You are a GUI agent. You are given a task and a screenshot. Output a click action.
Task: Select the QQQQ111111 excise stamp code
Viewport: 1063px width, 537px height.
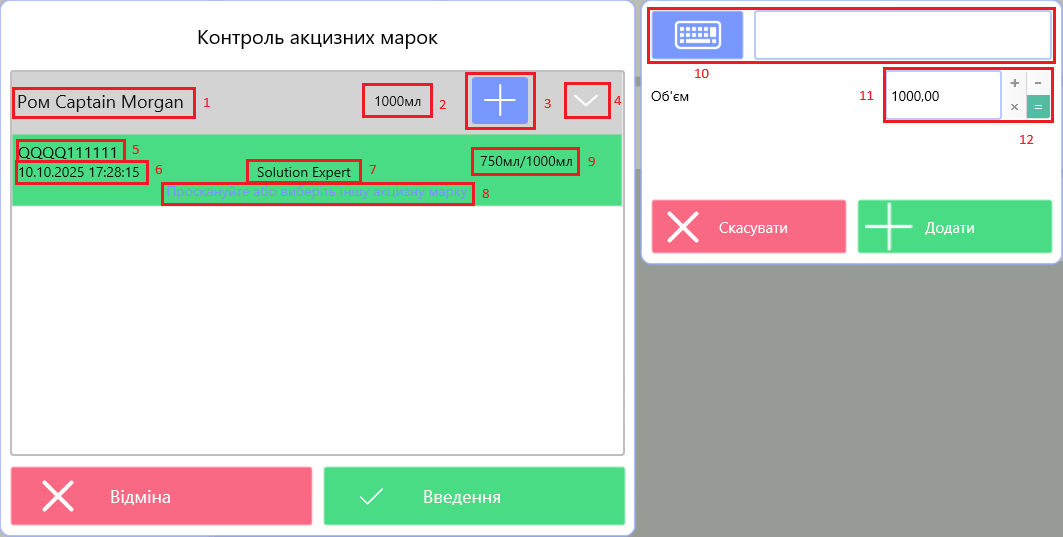[70, 152]
